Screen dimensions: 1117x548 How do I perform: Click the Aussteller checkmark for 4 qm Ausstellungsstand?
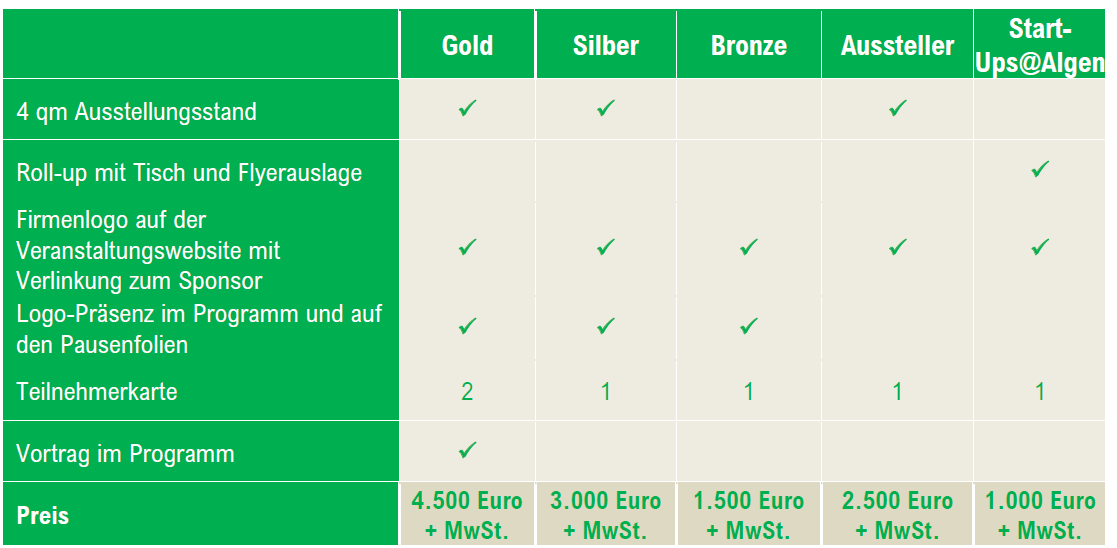coord(897,108)
